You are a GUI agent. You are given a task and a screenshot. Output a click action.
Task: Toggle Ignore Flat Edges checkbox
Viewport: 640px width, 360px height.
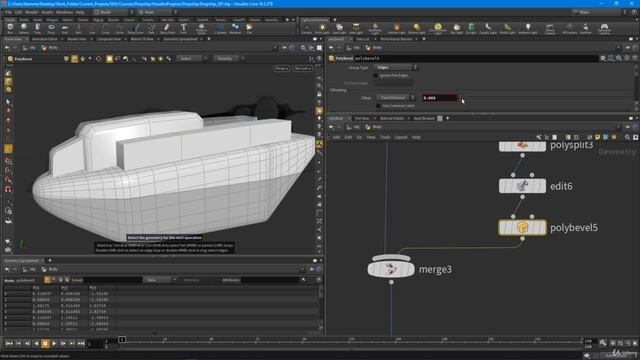(x=376, y=76)
